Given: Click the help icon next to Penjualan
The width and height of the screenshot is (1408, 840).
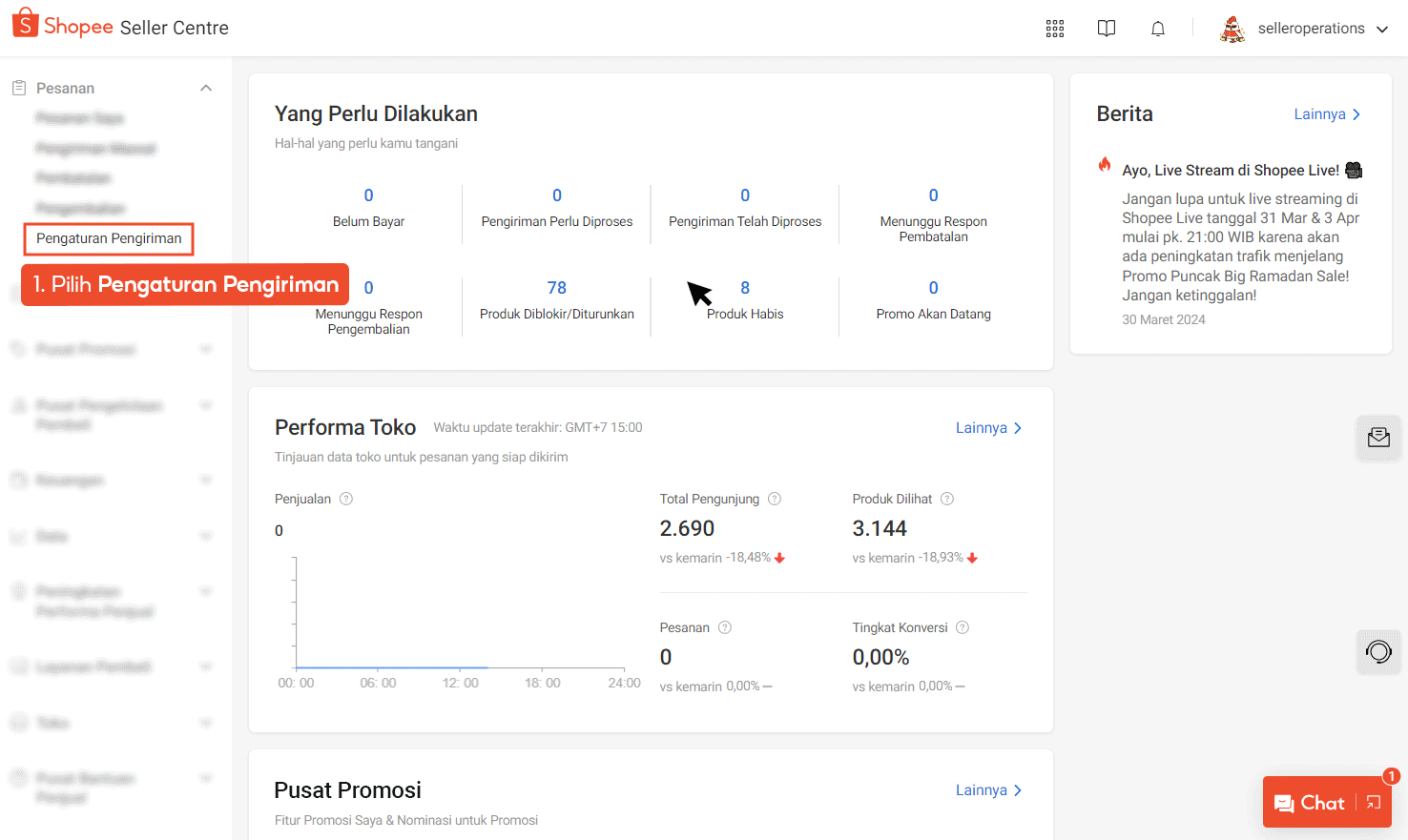Looking at the screenshot, I should pyautogui.click(x=346, y=499).
